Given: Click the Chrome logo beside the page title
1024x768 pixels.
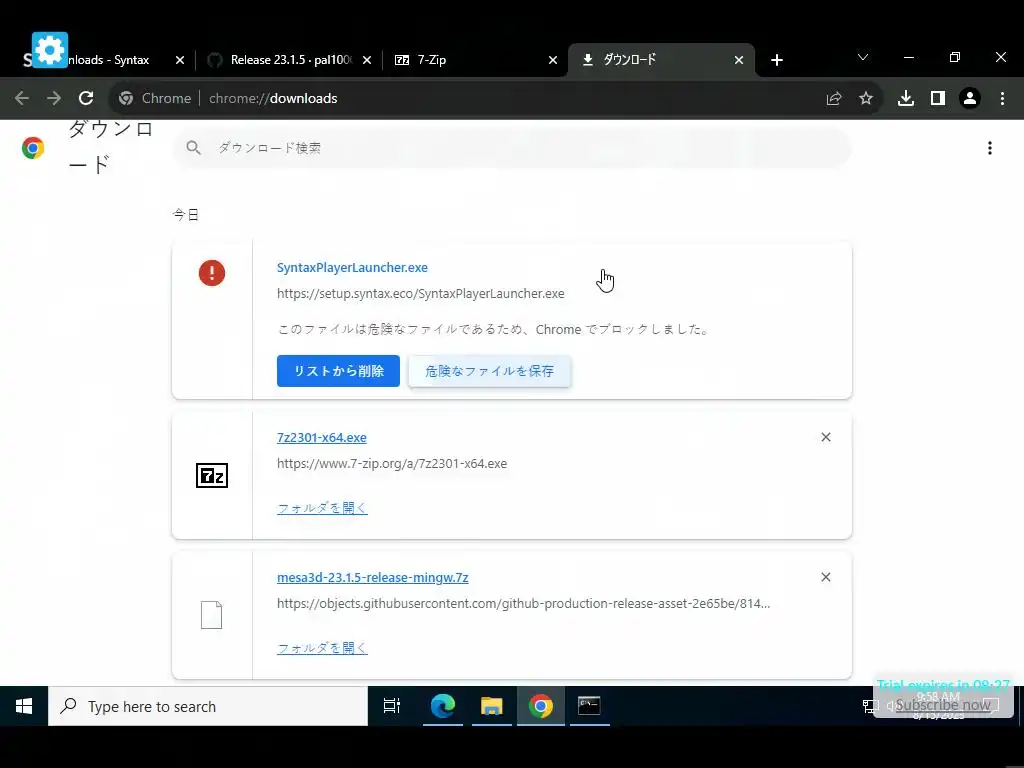Looking at the screenshot, I should pyautogui.click(x=33, y=148).
